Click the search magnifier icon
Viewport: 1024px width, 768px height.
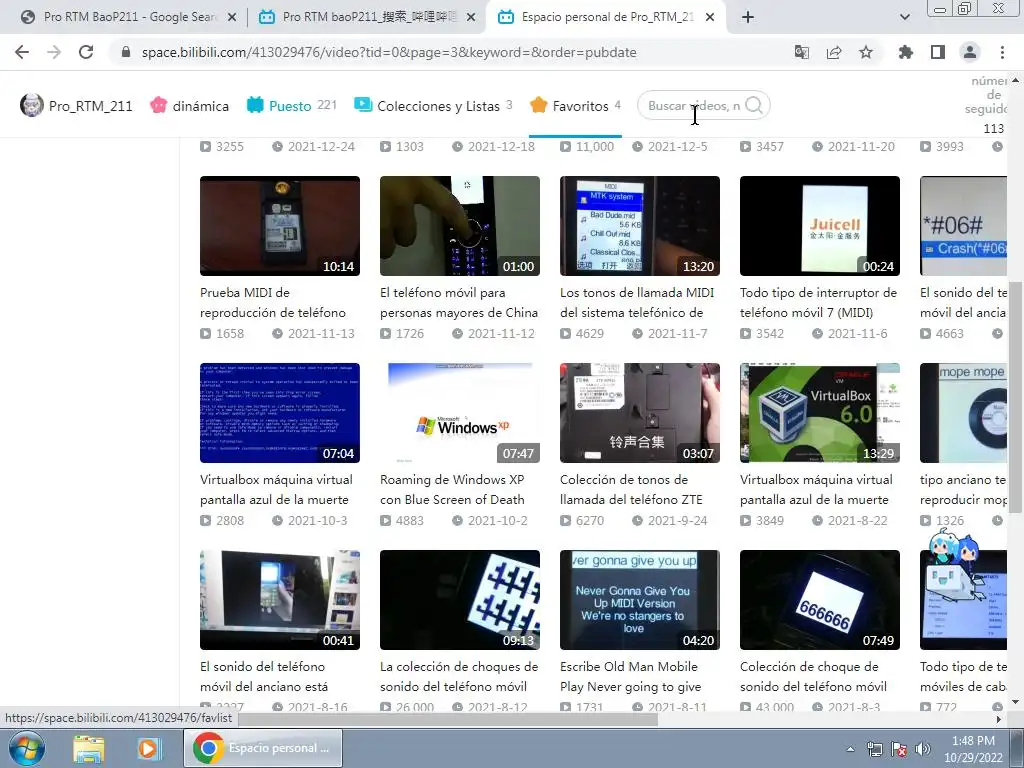(754, 105)
